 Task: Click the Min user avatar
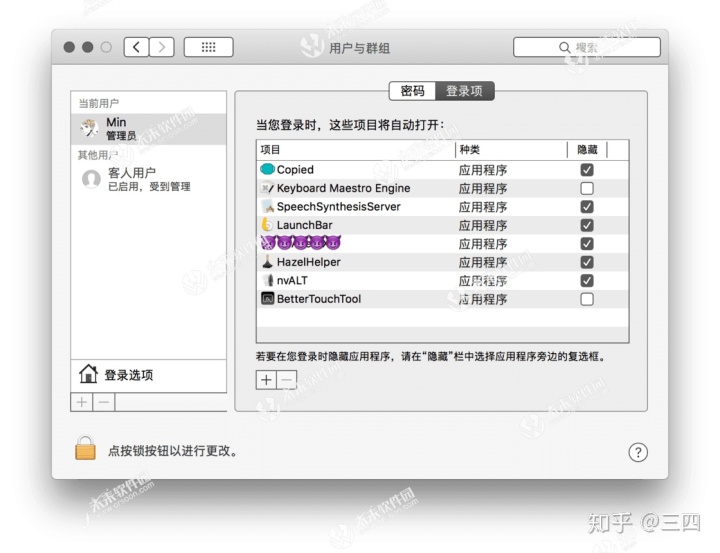89,128
